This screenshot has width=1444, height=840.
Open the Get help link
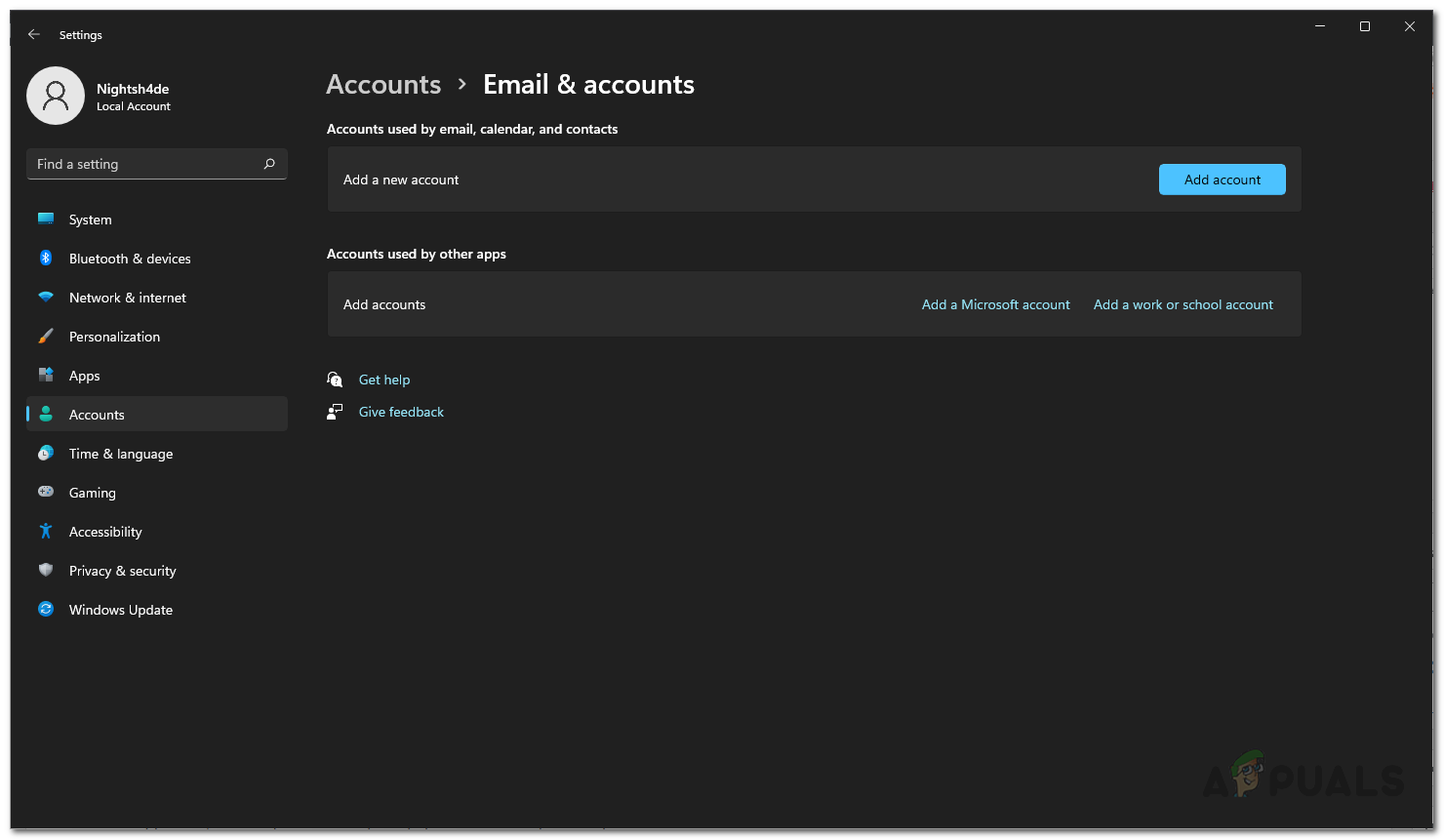(x=384, y=380)
